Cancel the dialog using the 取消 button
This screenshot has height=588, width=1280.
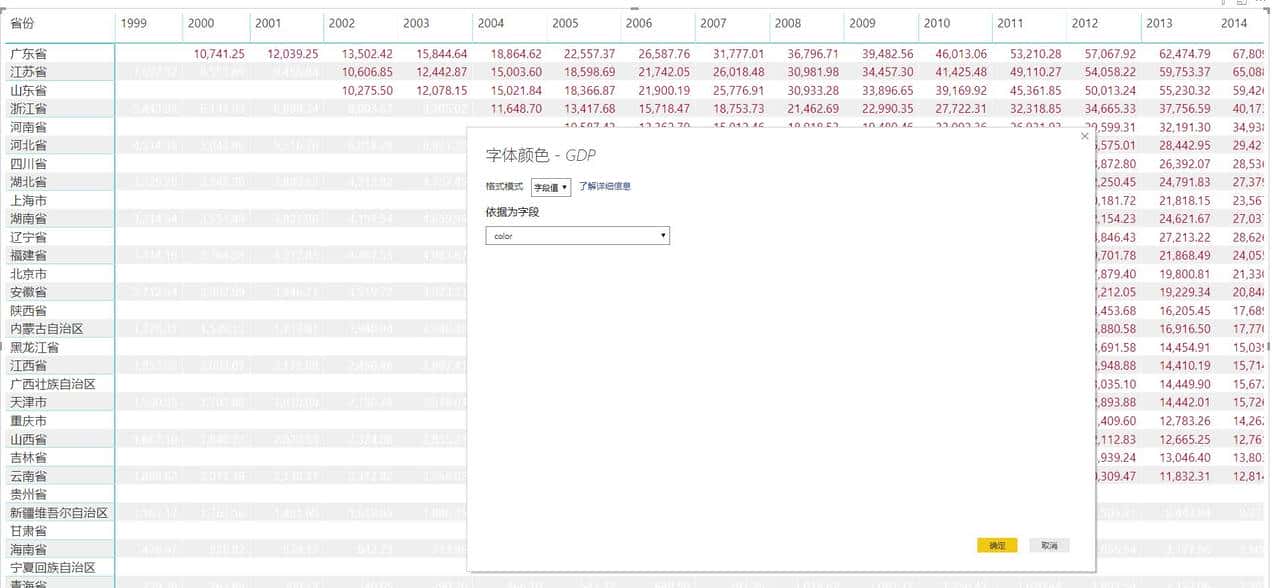(1048, 545)
